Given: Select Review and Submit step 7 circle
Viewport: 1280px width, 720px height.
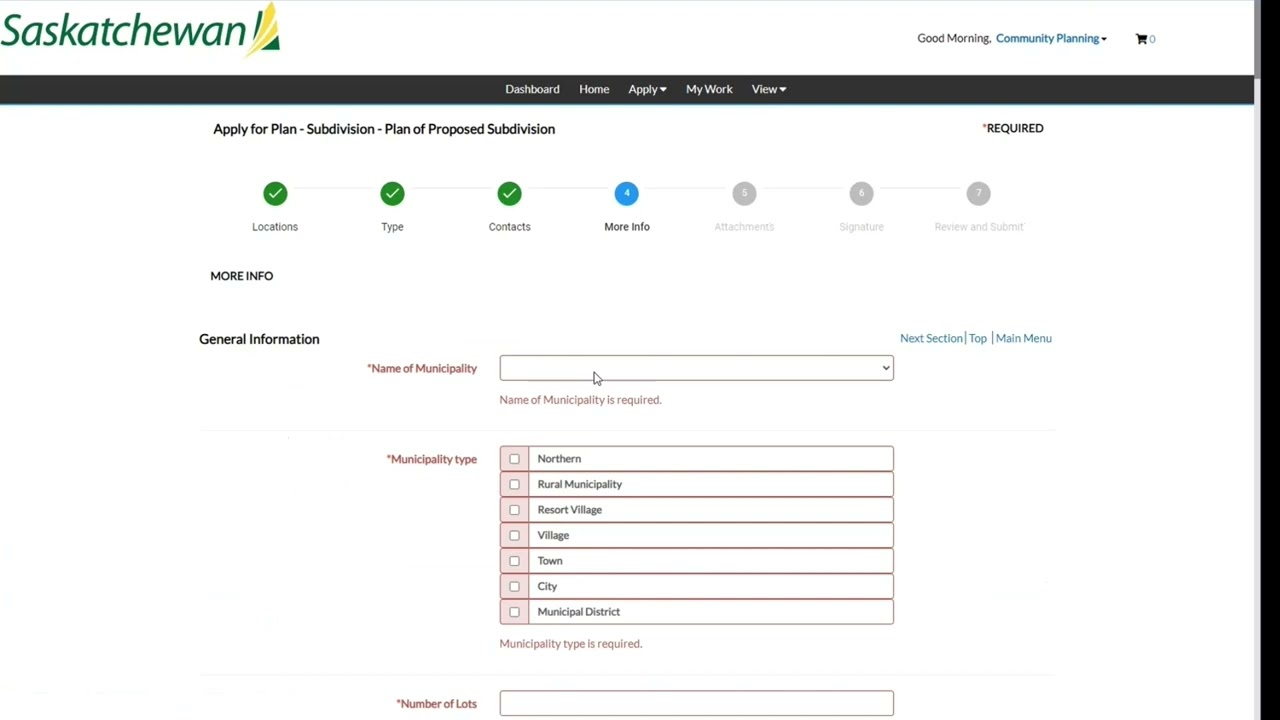Looking at the screenshot, I should point(978,193).
